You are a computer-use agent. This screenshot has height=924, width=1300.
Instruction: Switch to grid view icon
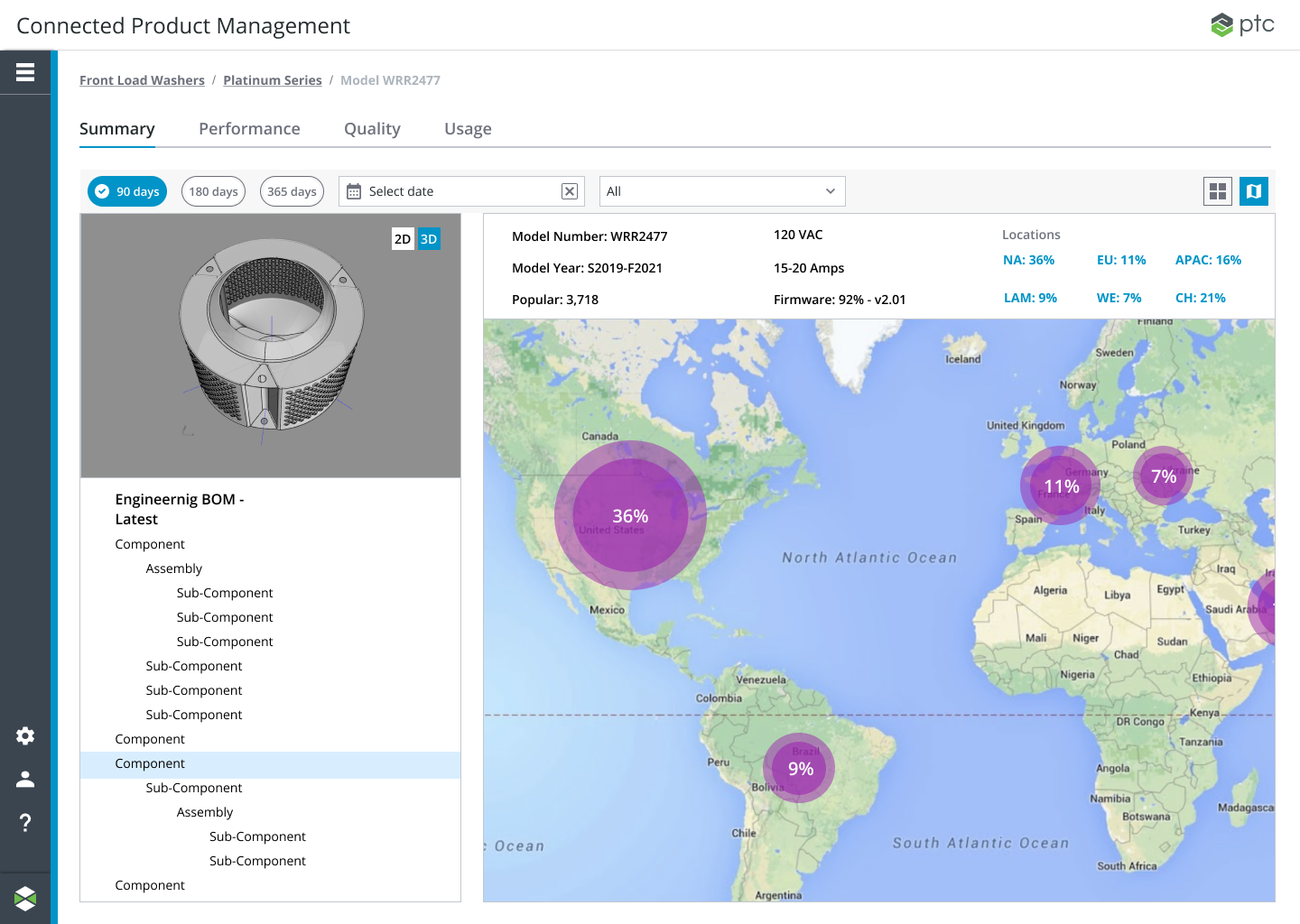pyautogui.click(x=1218, y=191)
